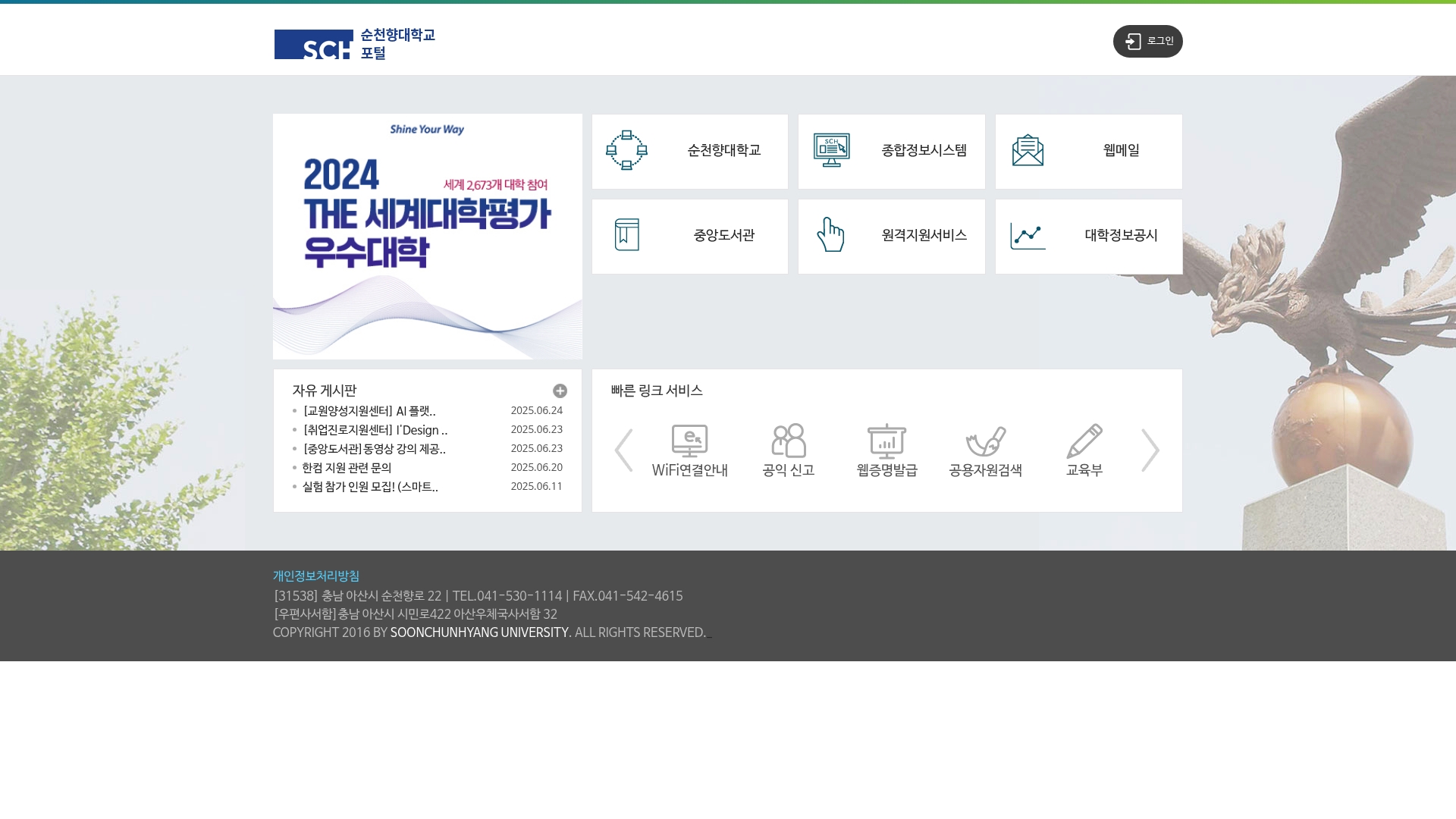Click the WiFi연결안내 monitor icon
The width and height of the screenshot is (1456, 819).
(x=689, y=441)
